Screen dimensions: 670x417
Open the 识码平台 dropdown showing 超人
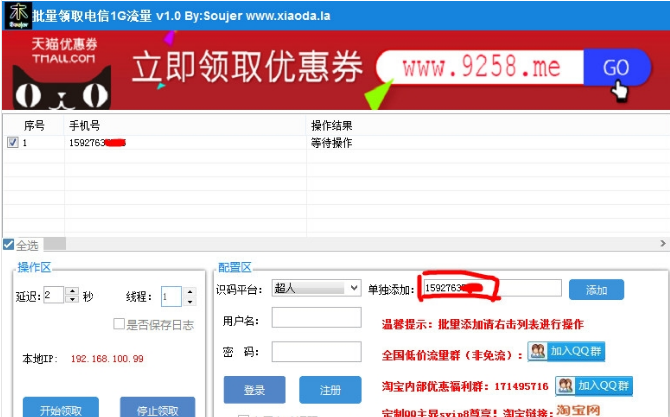[316, 288]
